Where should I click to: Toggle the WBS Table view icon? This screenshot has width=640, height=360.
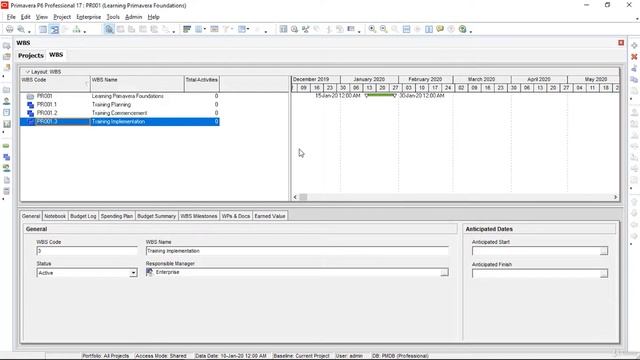pos(43,29)
